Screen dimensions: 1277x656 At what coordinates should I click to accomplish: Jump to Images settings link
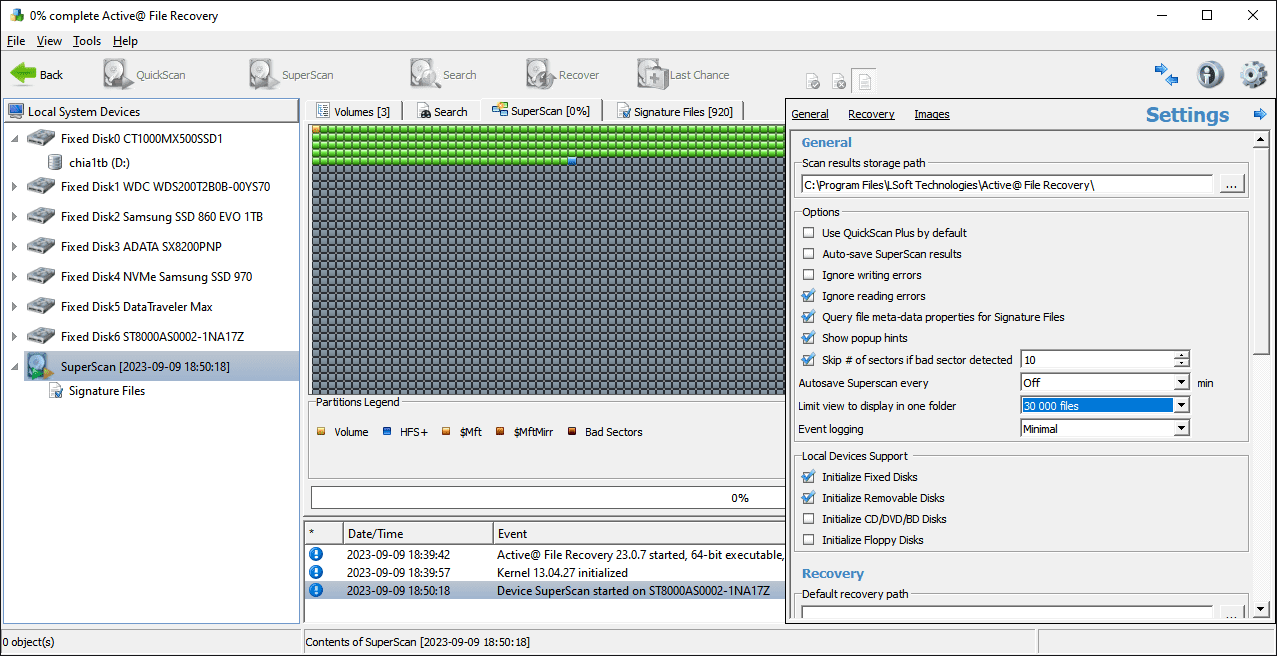point(932,114)
